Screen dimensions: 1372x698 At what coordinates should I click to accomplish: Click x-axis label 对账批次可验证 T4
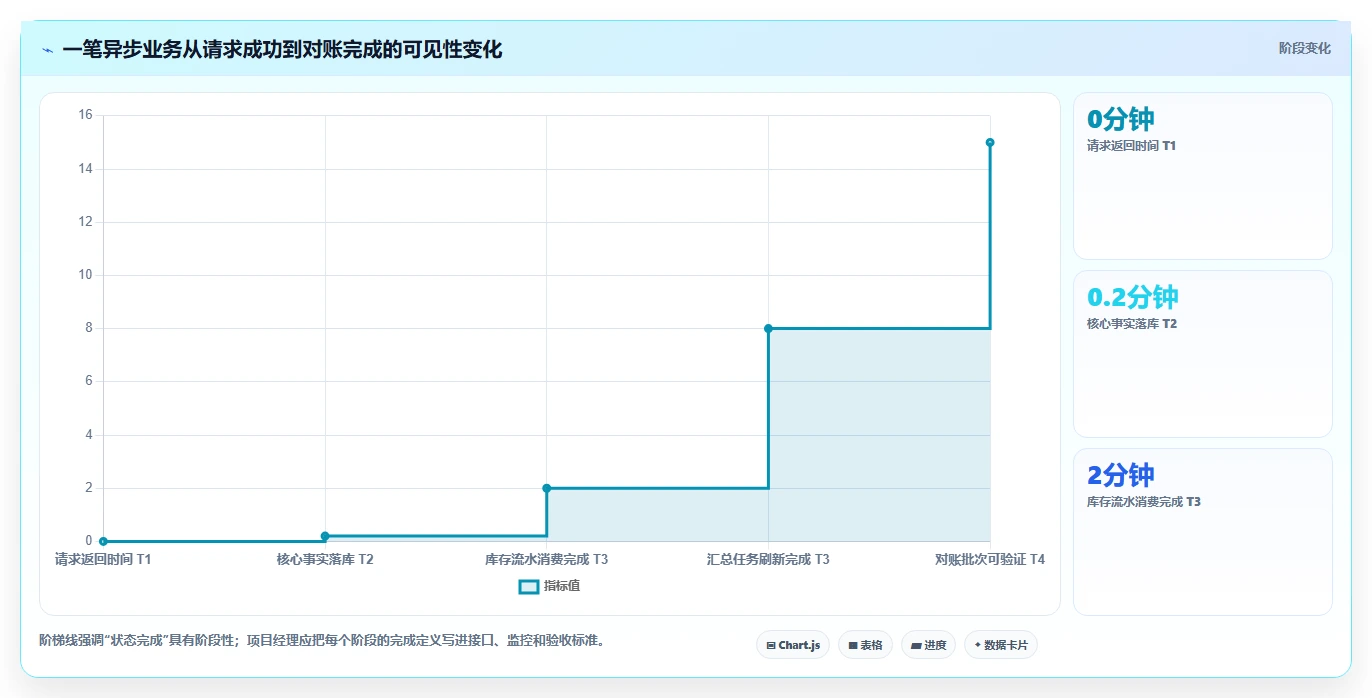[990, 559]
